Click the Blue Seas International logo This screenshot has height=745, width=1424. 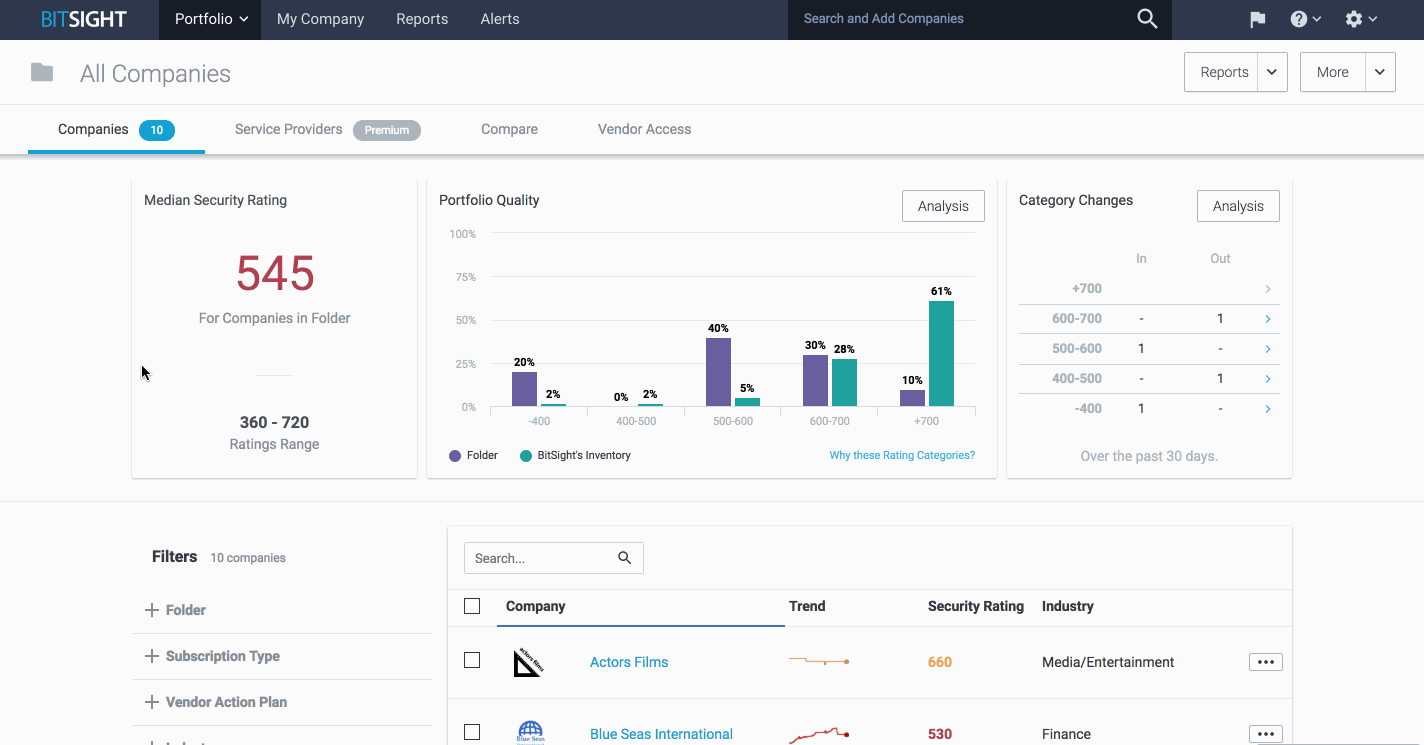click(x=530, y=733)
